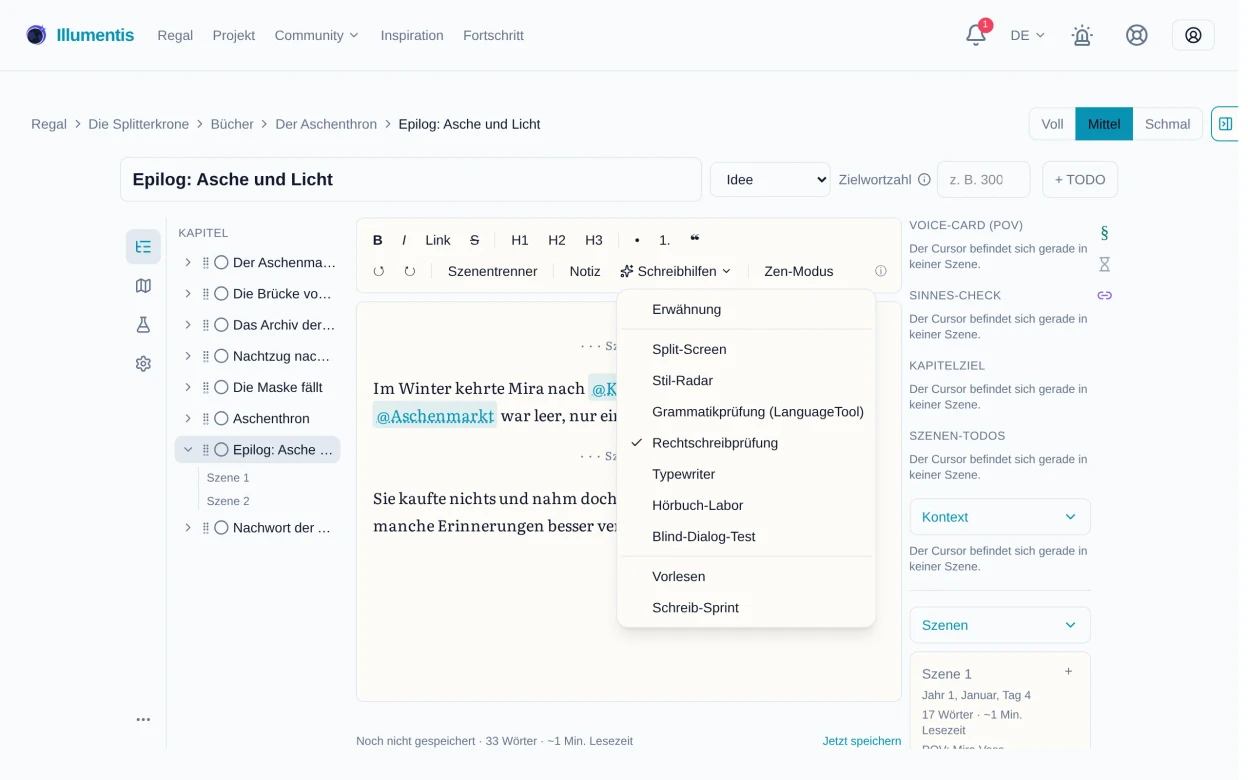Image resolution: width=1248 pixels, height=780 pixels.
Task: Open the three-dots more menu
Action: [143, 719]
